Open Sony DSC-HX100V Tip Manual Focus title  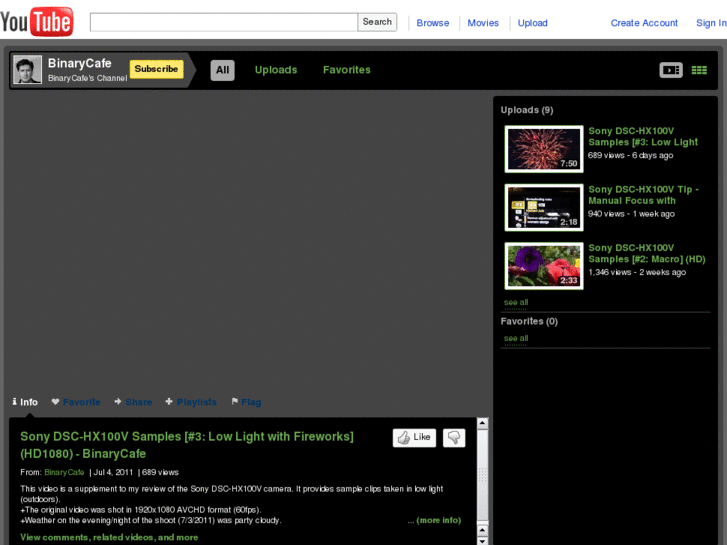(643, 195)
